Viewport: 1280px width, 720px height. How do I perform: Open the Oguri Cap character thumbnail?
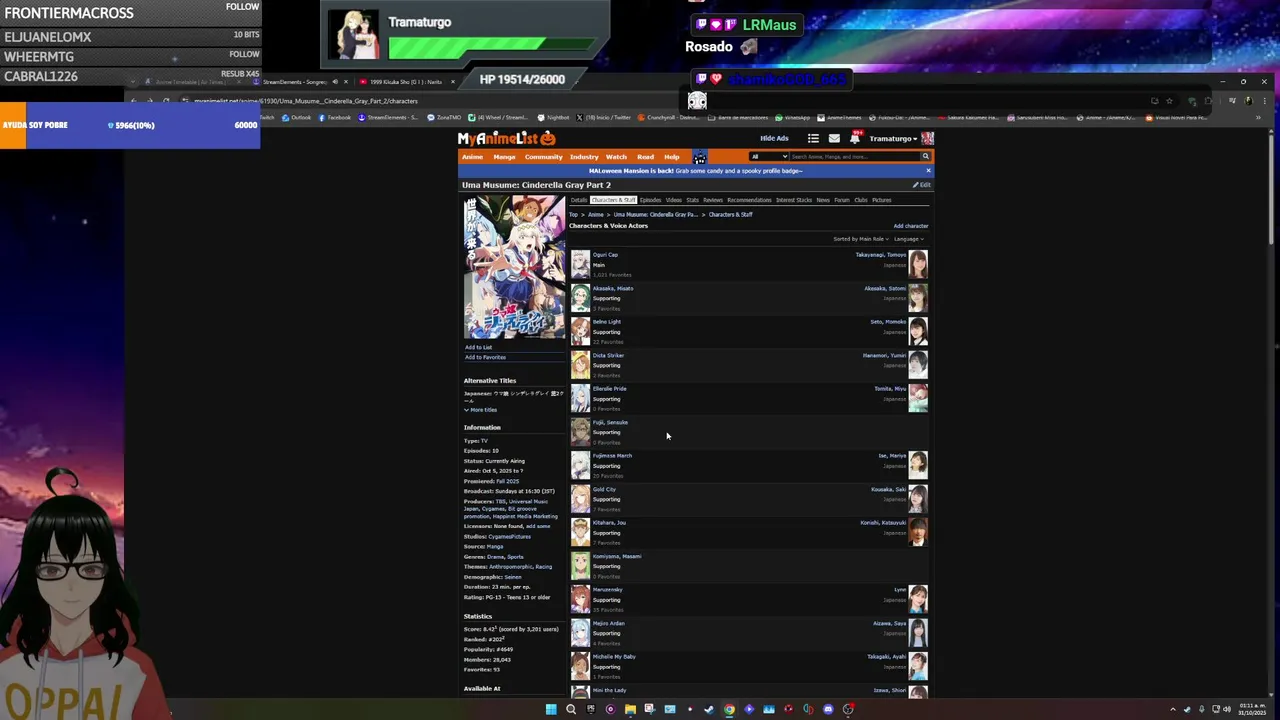(x=580, y=264)
